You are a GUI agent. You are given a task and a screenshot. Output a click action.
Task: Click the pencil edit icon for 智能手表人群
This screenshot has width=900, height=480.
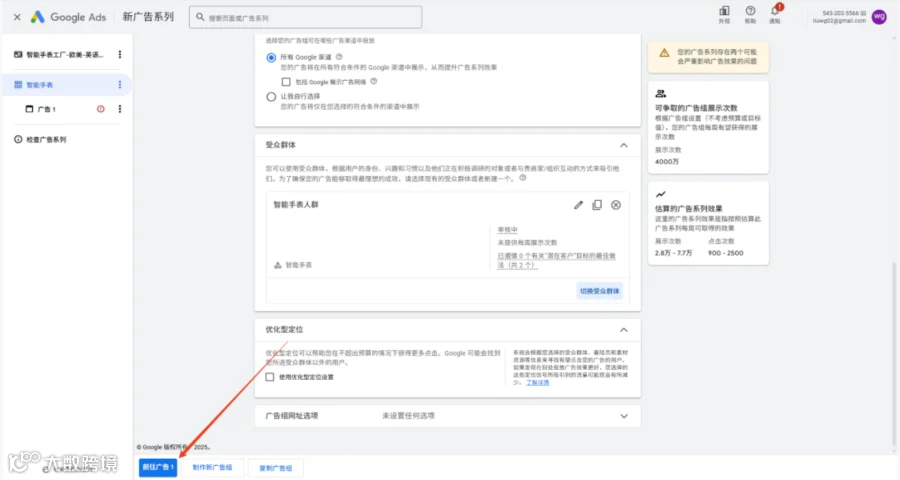(x=579, y=205)
